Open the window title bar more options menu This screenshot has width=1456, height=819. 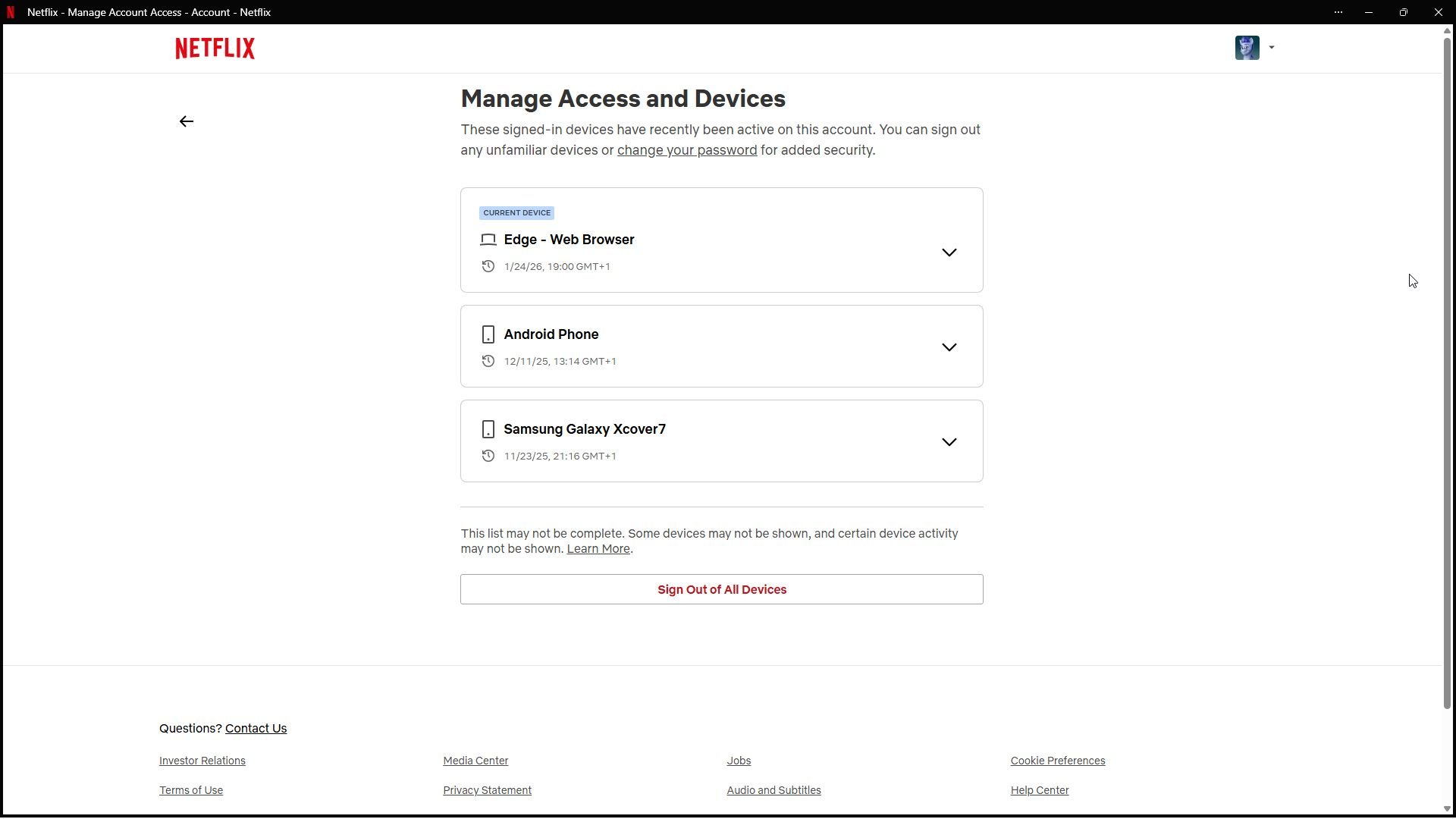pos(1338,12)
